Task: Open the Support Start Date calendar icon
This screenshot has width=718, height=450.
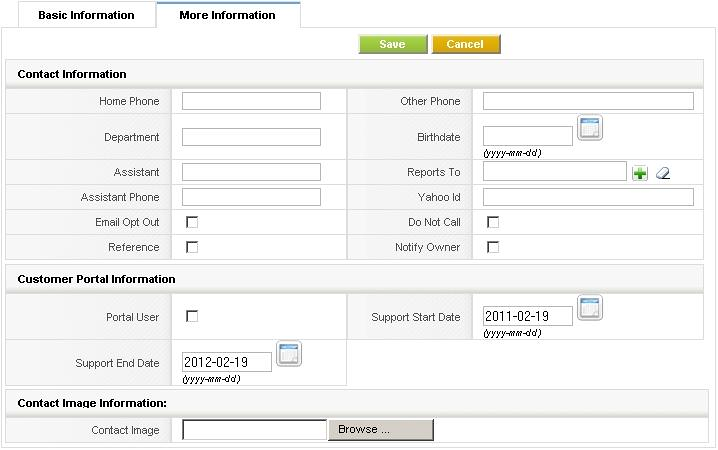Action: tap(589, 308)
